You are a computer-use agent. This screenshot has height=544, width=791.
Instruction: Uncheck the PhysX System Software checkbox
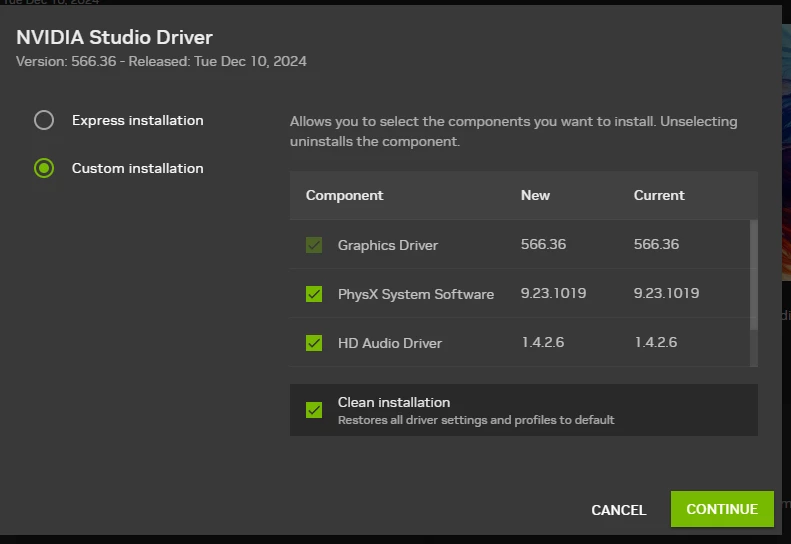coord(314,294)
